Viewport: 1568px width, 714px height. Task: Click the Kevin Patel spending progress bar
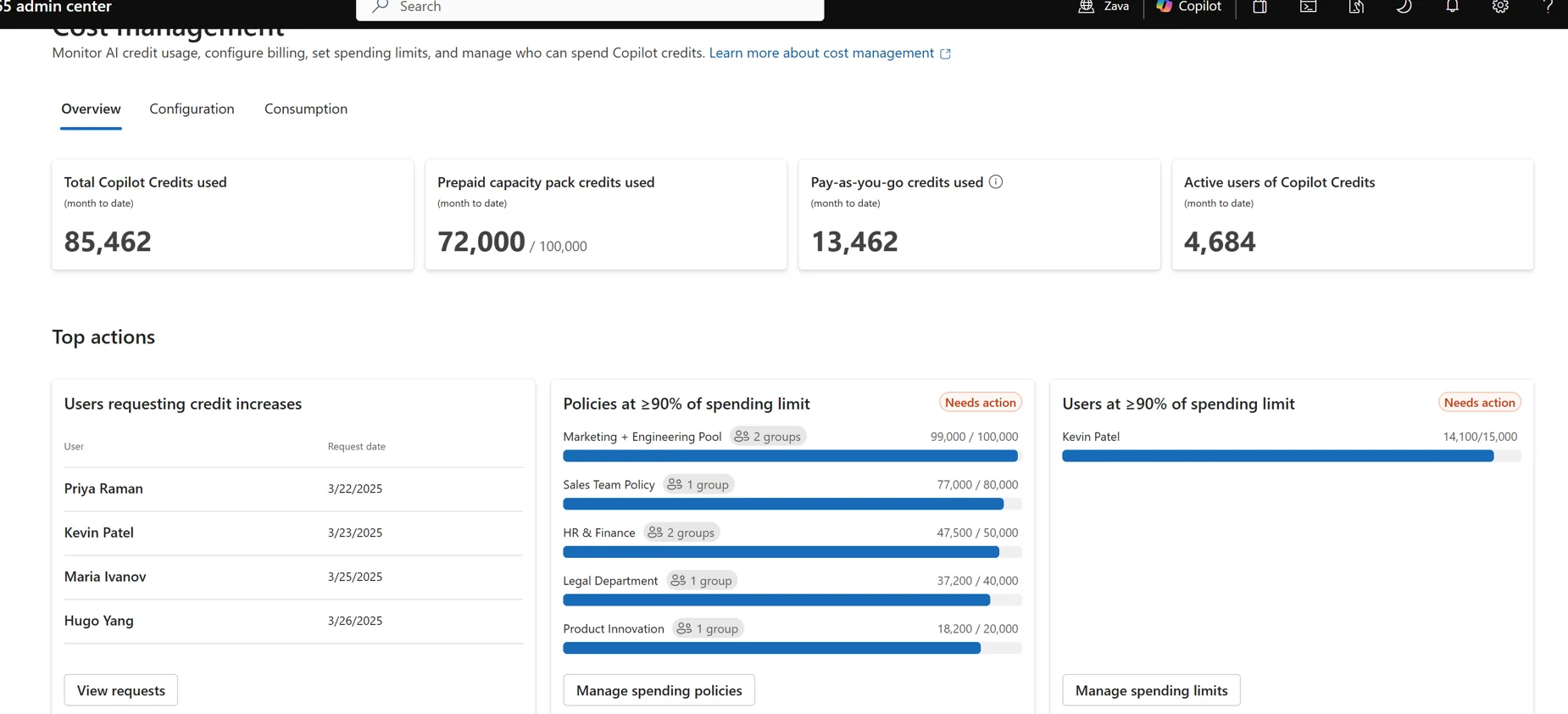(1292, 456)
